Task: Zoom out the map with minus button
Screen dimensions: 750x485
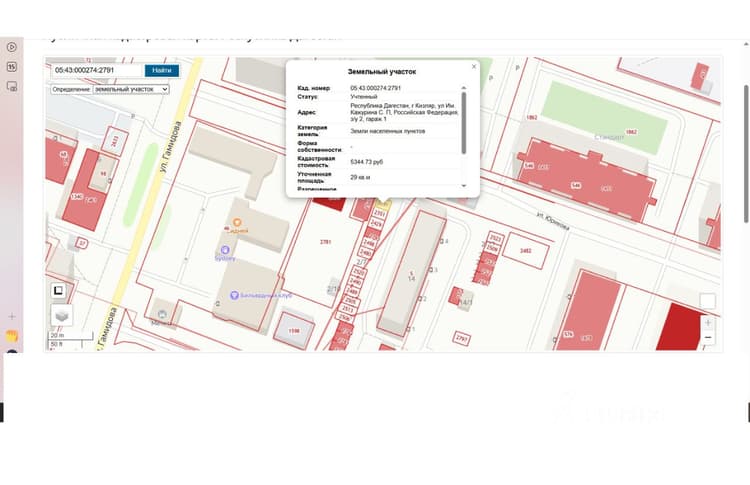Action: coord(708,337)
